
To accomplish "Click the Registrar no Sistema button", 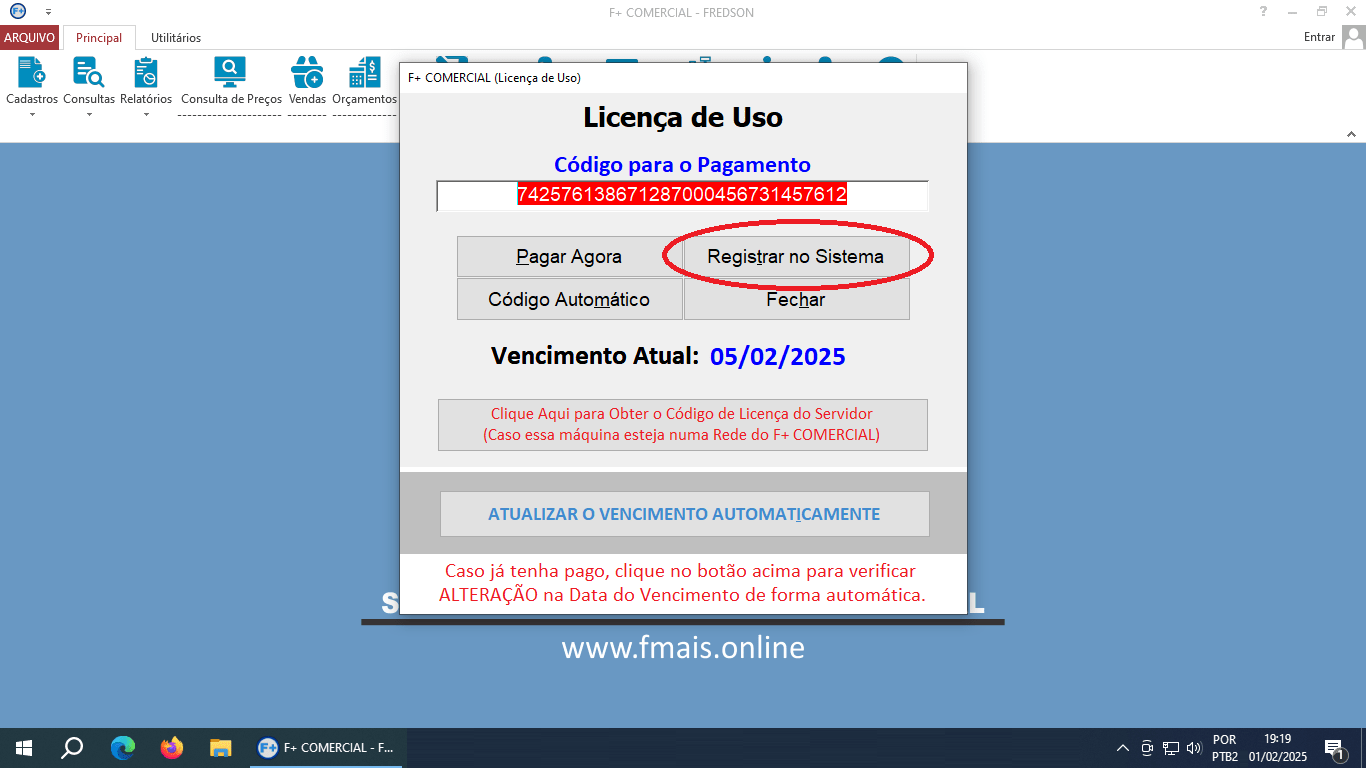I will point(795,256).
